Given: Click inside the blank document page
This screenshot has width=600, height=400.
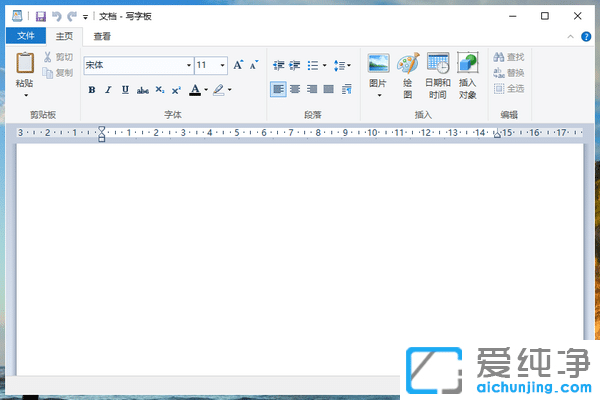Looking at the screenshot, I should 300,260.
